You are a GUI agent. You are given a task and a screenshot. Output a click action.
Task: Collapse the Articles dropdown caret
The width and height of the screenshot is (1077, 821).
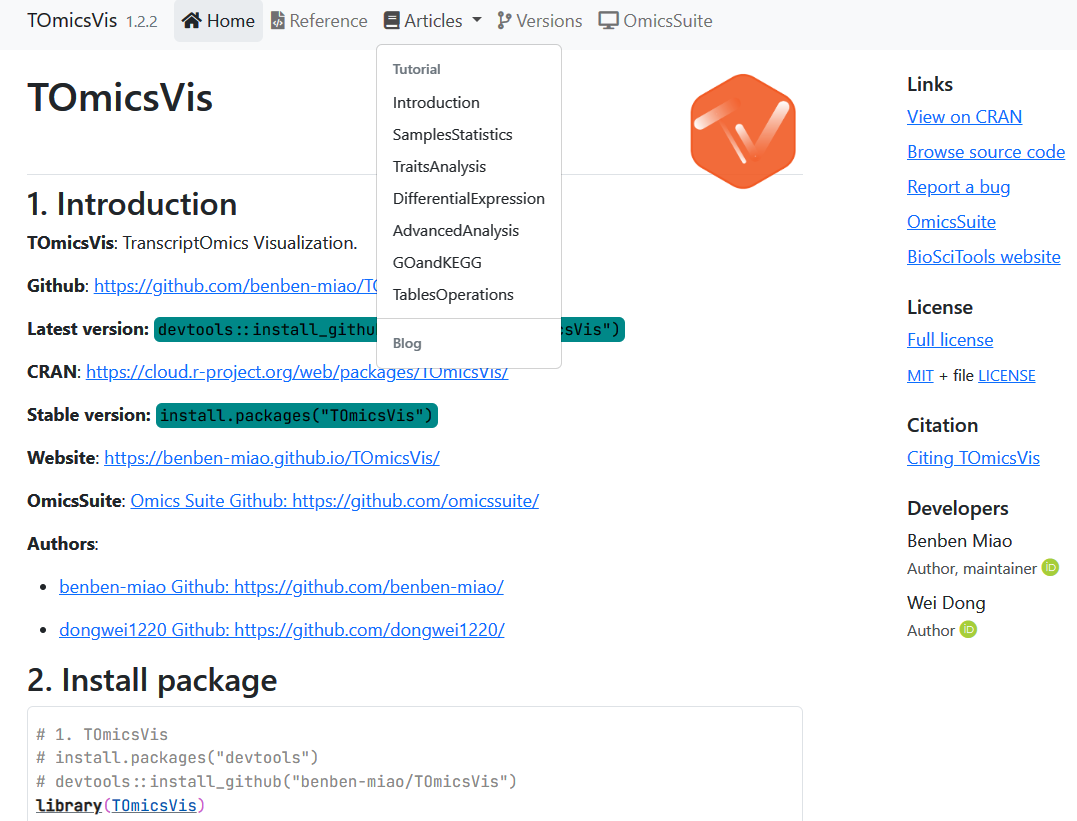477,21
